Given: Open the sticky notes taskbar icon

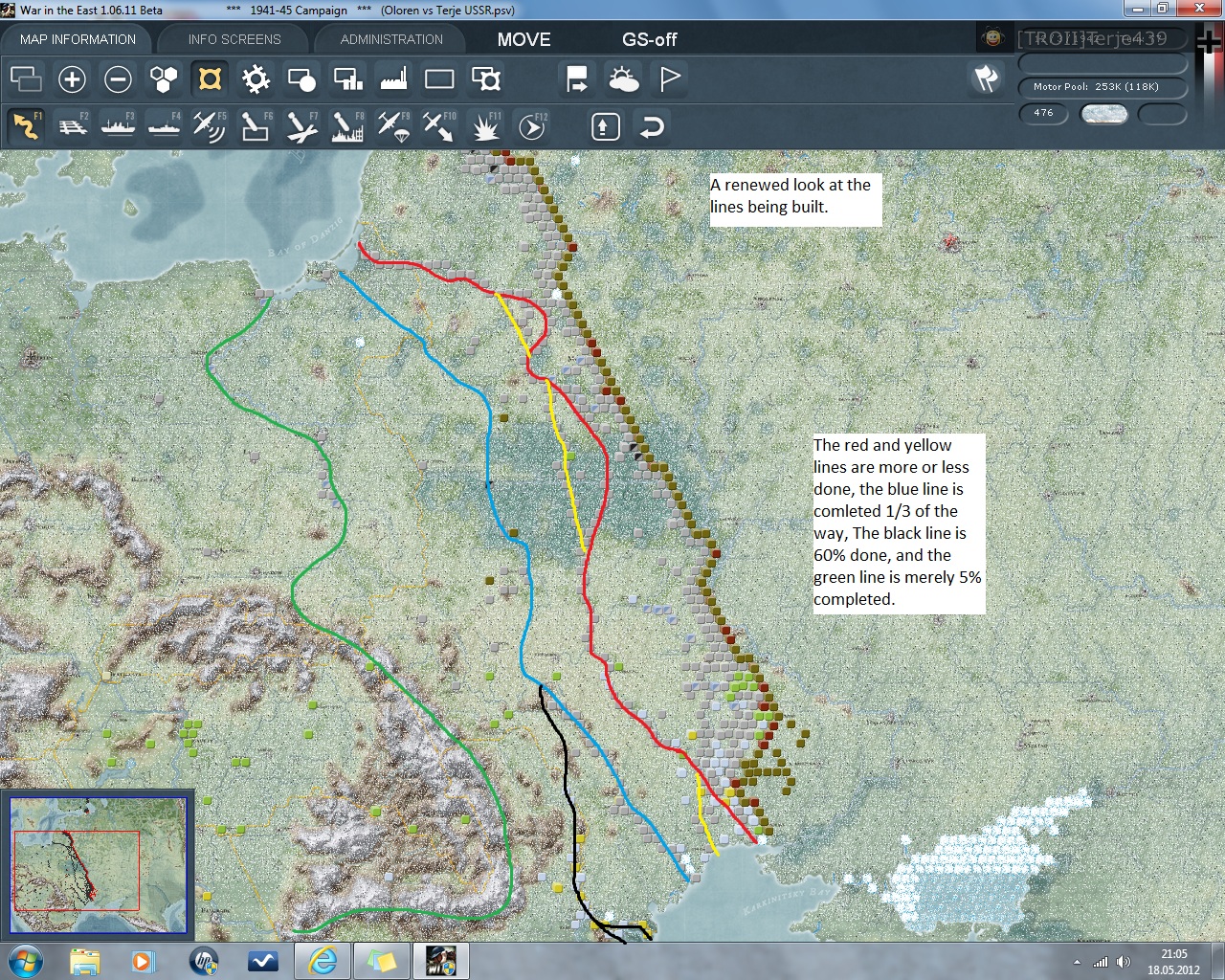Looking at the screenshot, I should click(x=382, y=961).
